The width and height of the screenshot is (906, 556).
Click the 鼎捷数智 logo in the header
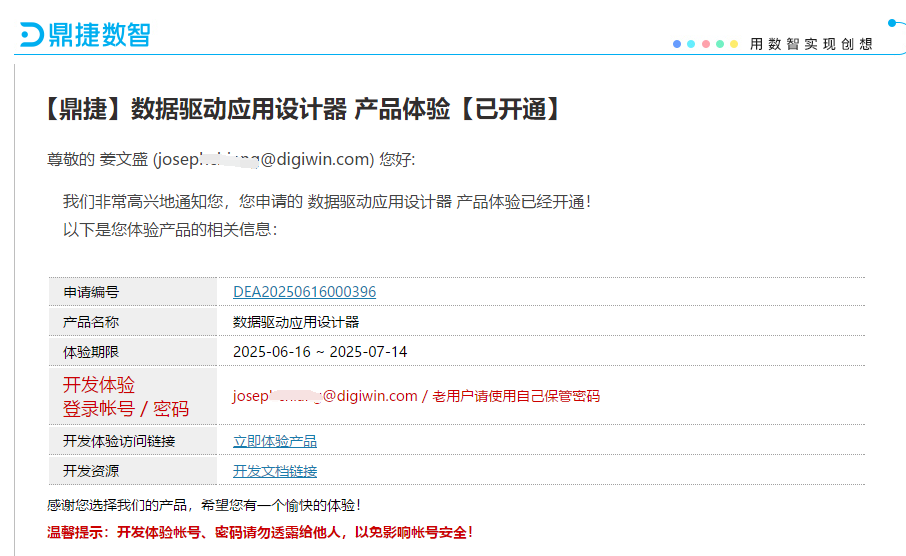click(x=85, y=35)
